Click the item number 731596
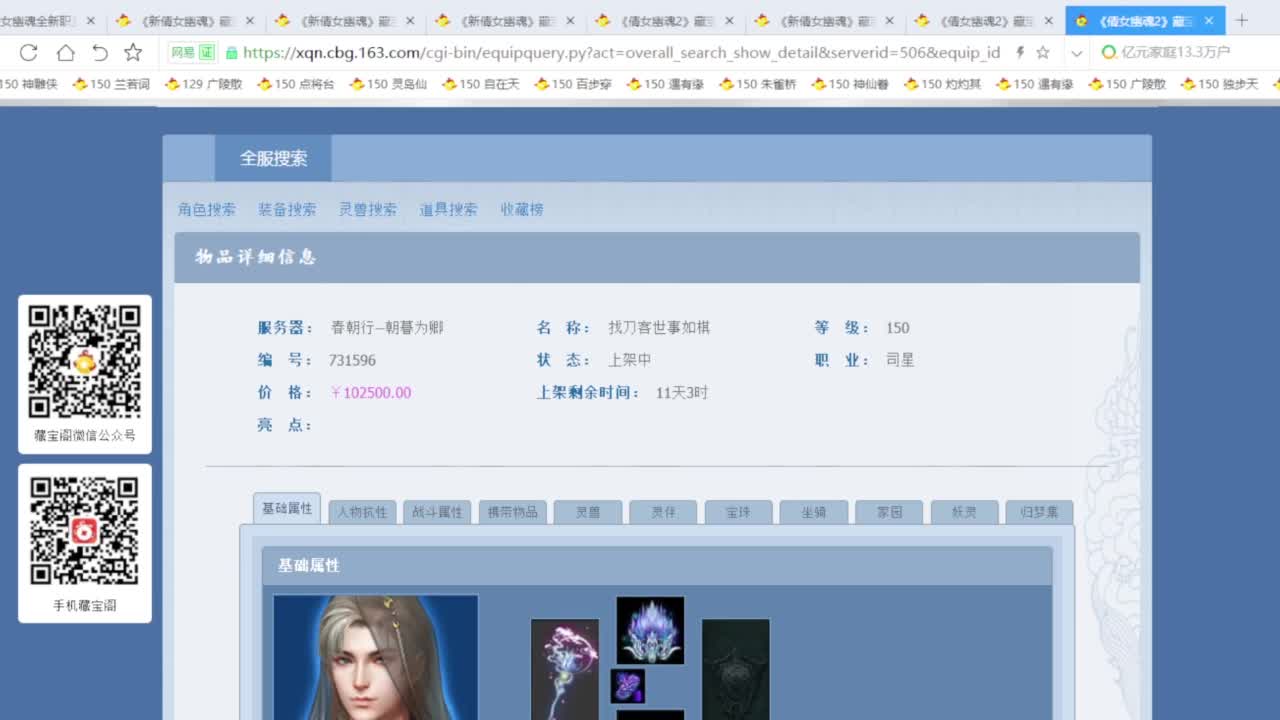 (352, 360)
